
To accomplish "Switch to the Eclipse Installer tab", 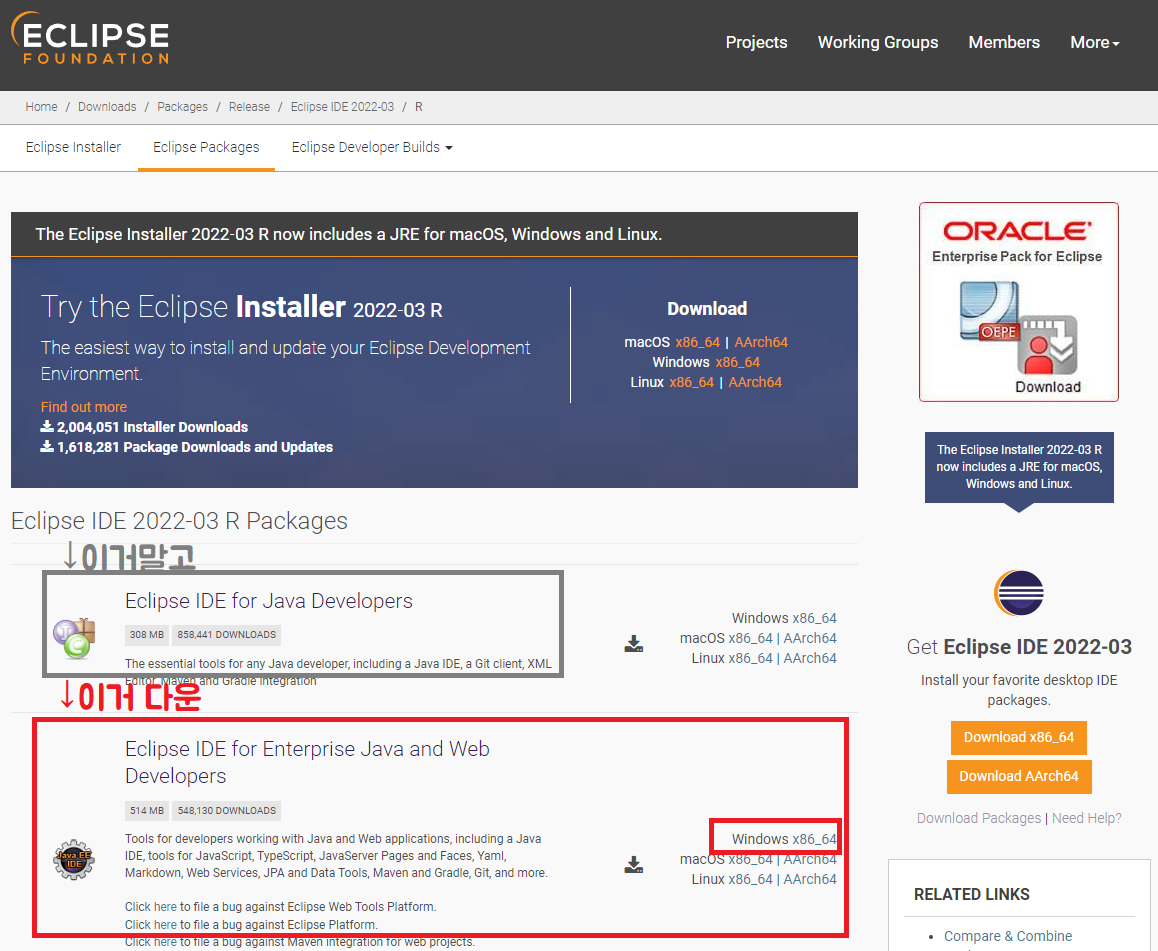I will [73, 147].
